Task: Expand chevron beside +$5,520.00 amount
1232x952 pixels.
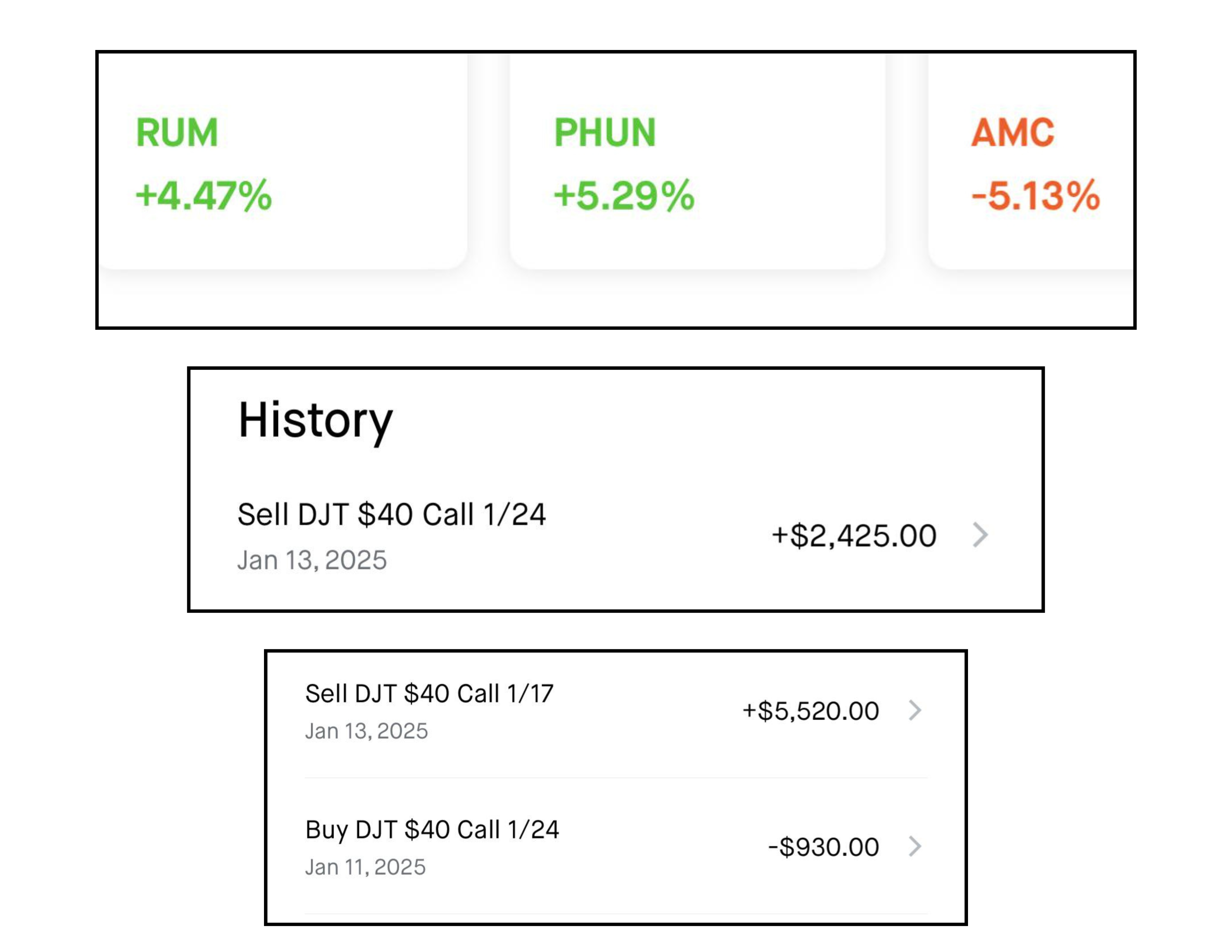Action: (915, 710)
